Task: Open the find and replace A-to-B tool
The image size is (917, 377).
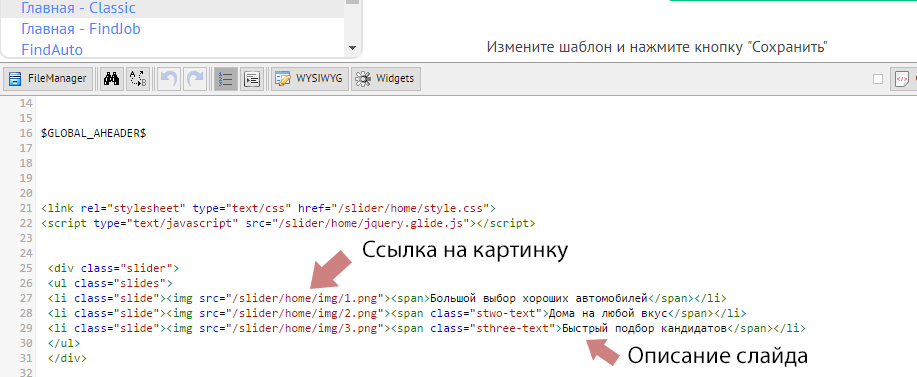Action: coord(138,78)
